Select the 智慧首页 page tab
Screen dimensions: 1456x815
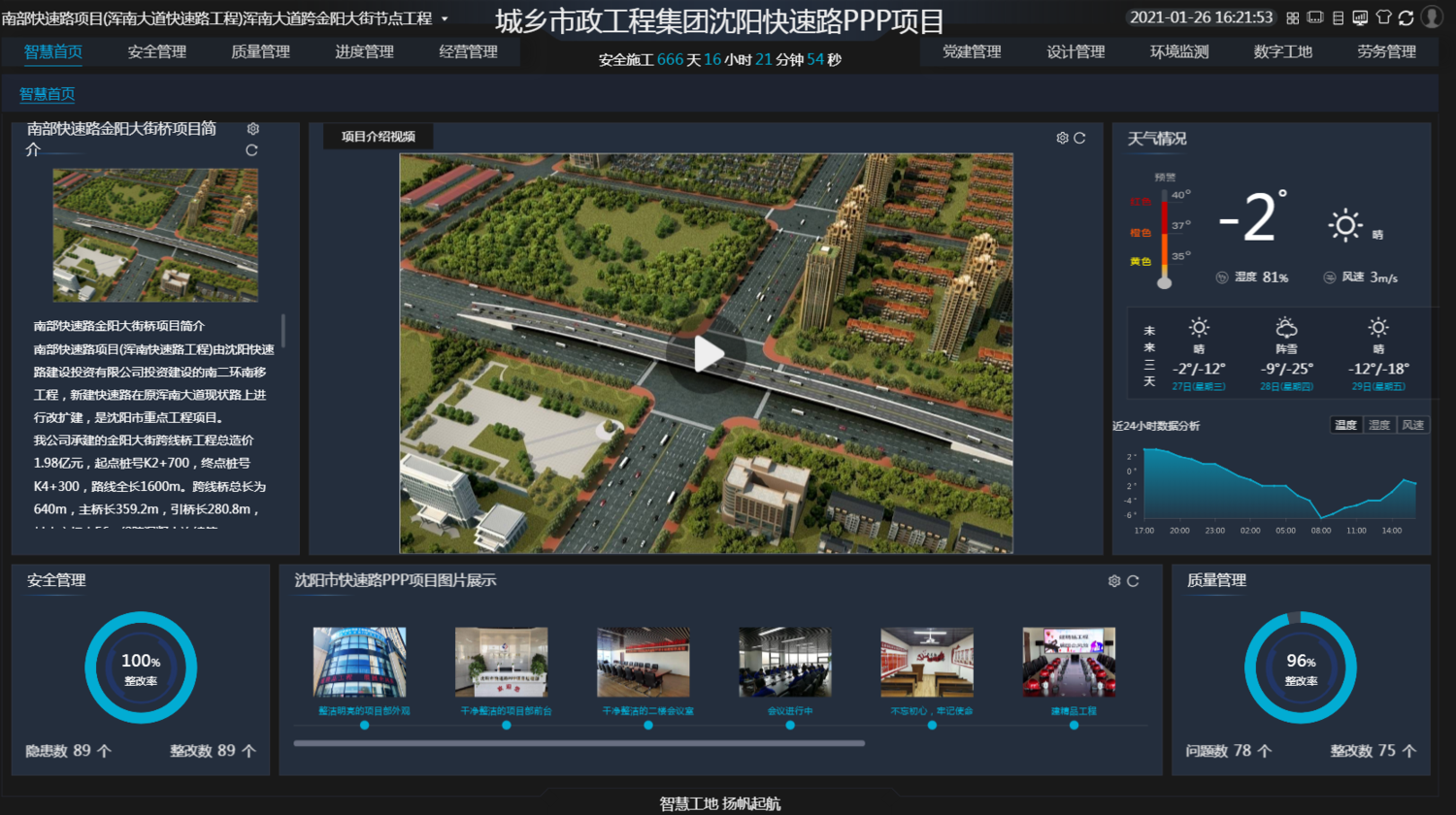click(x=48, y=94)
